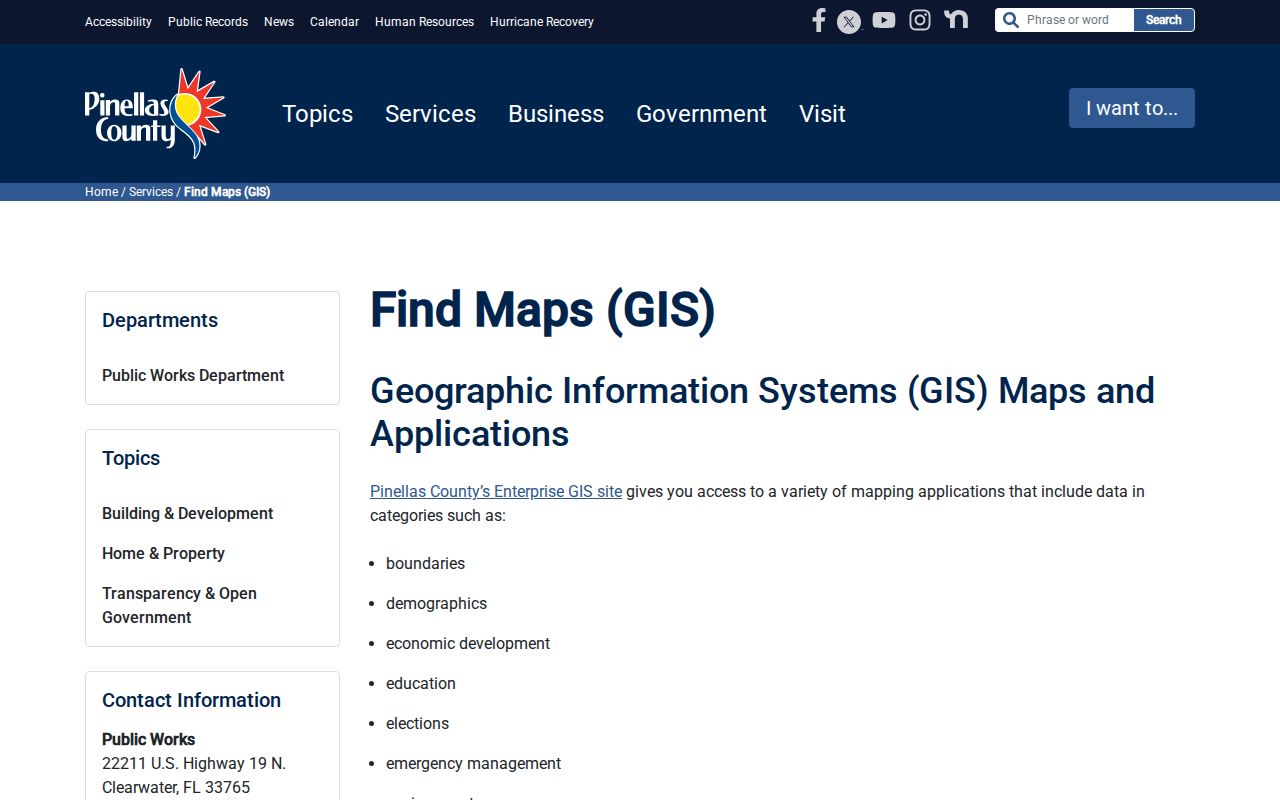Open the Government main menu
The width and height of the screenshot is (1280, 800).
(x=701, y=114)
